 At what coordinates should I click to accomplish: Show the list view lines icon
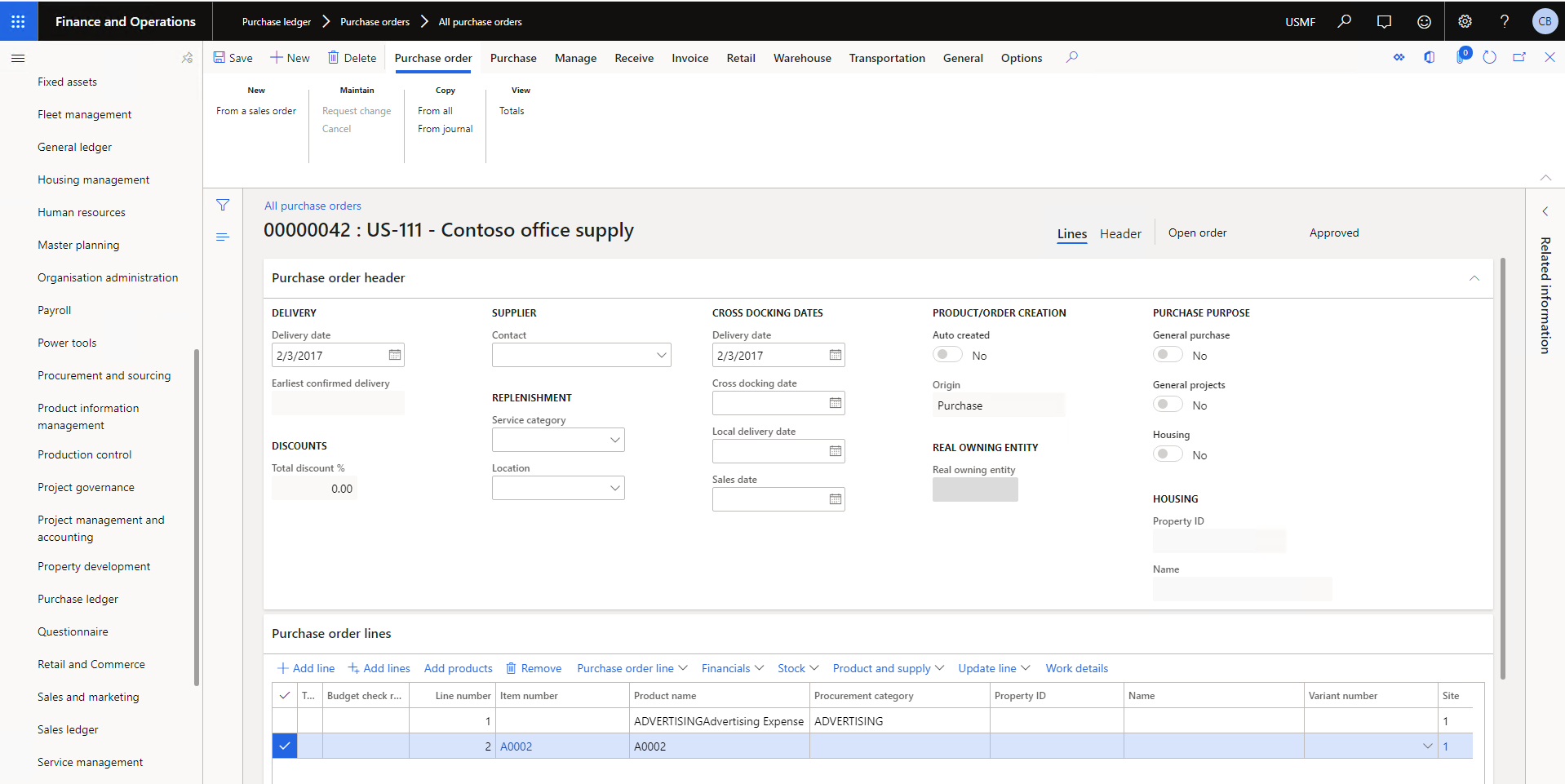(x=223, y=237)
